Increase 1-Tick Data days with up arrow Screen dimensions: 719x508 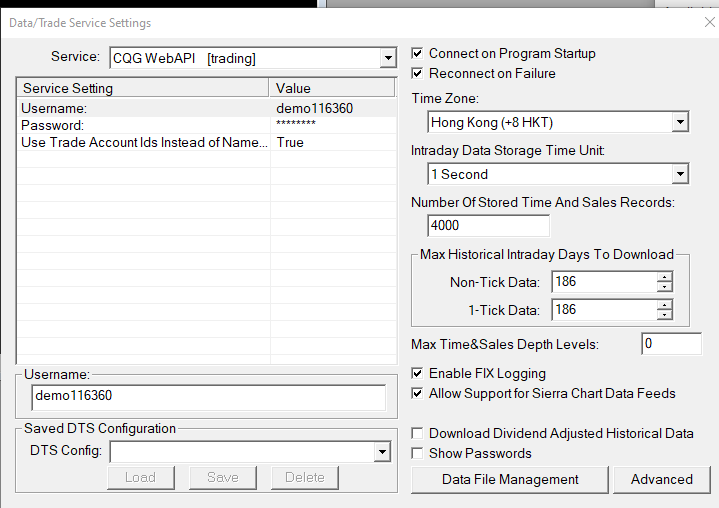[664, 304]
